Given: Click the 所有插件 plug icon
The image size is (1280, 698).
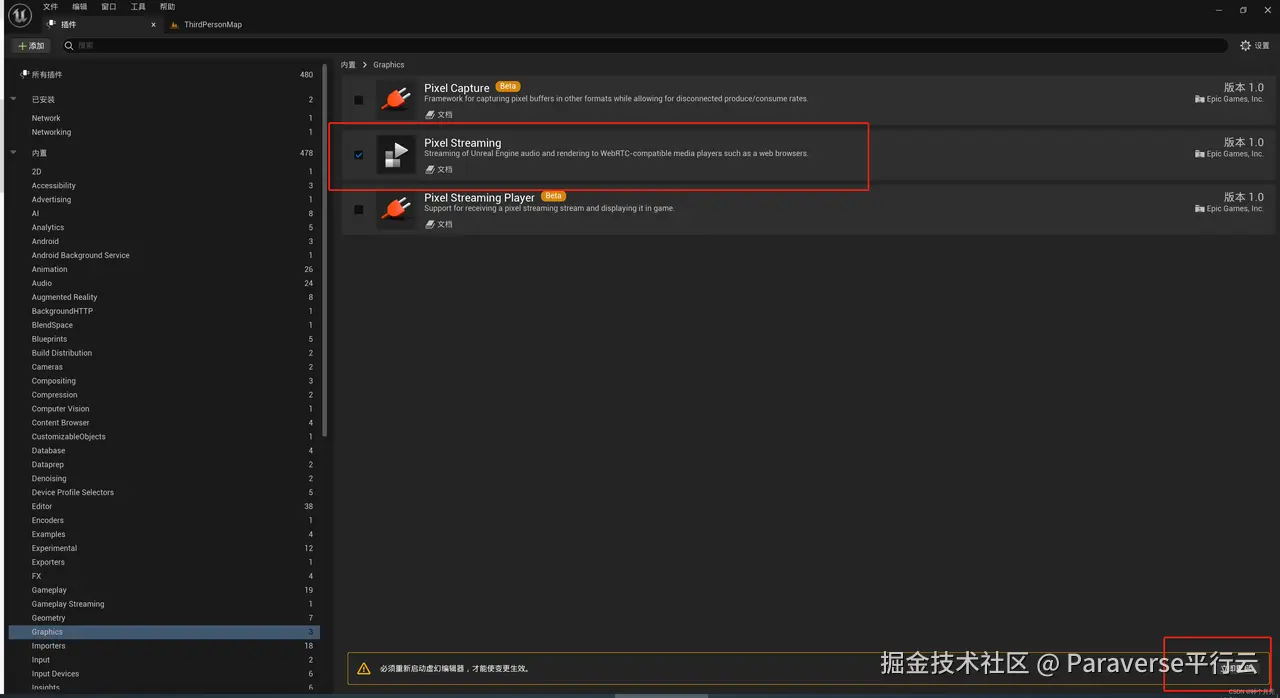Looking at the screenshot, I should (x=24, y=75).
